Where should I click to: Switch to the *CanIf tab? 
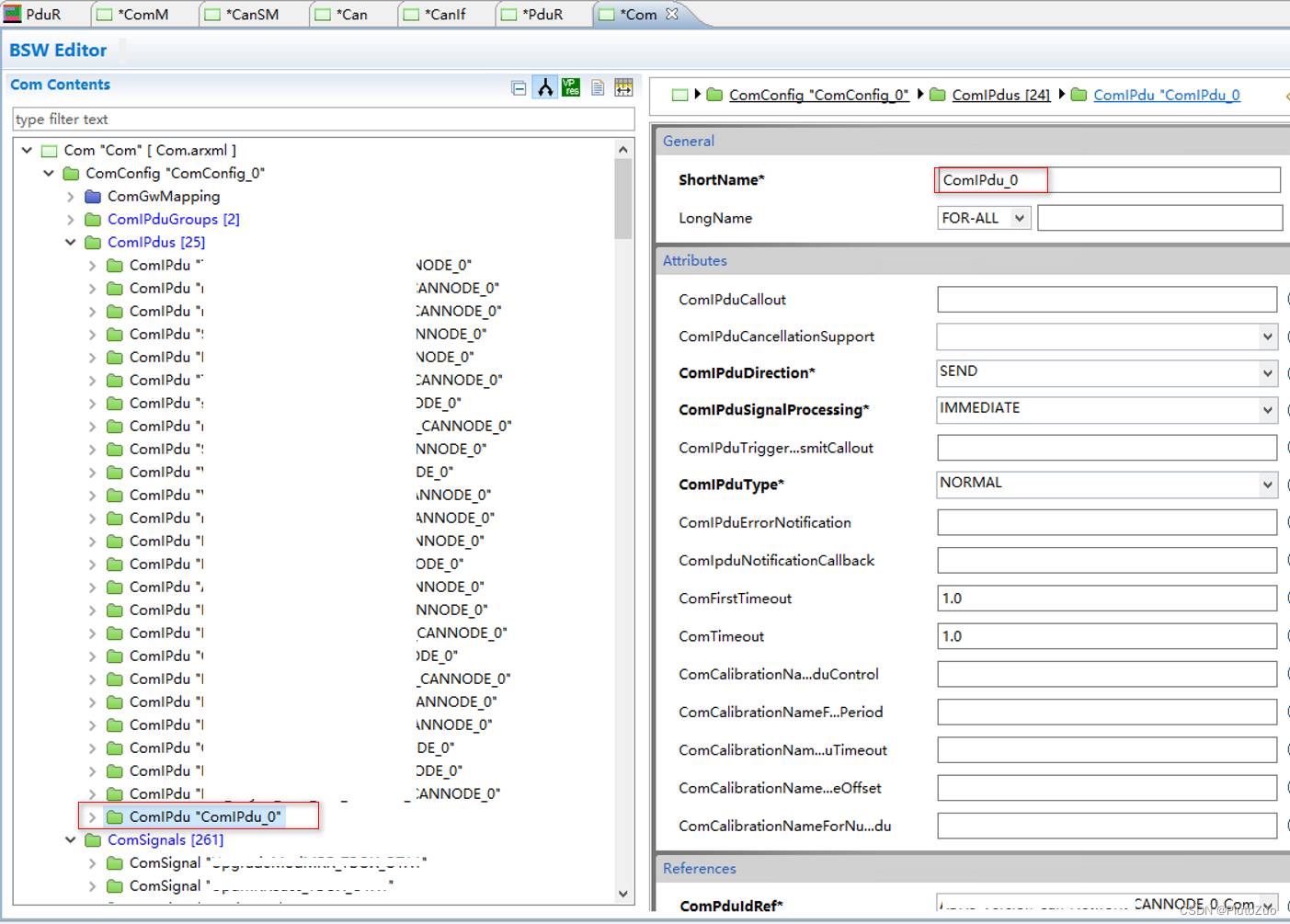coord(445,14)
